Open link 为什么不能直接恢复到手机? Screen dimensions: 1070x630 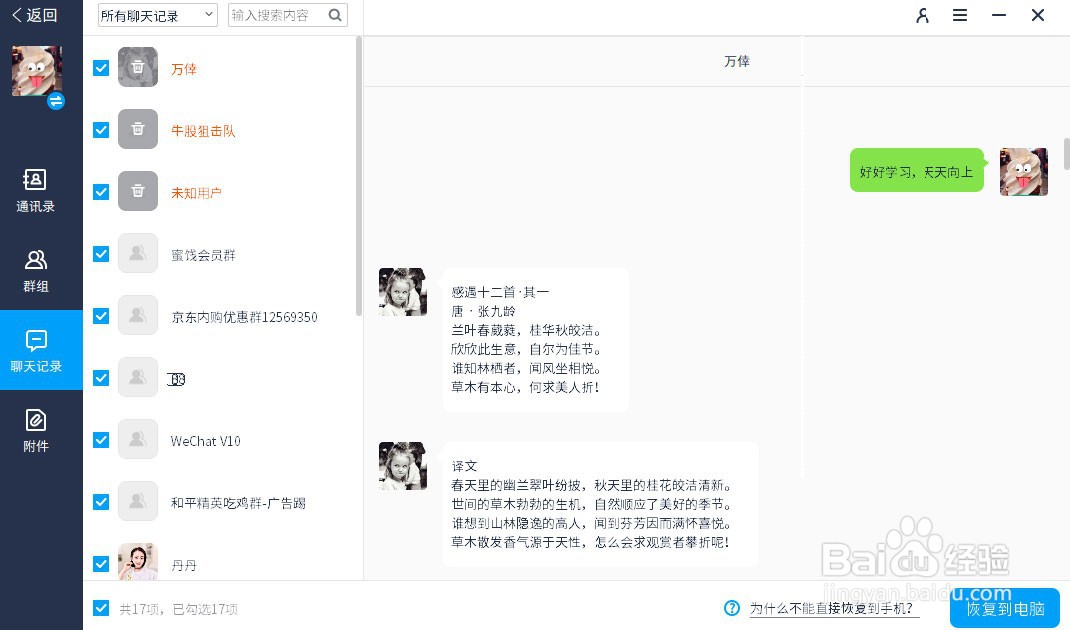click(834, 608)
